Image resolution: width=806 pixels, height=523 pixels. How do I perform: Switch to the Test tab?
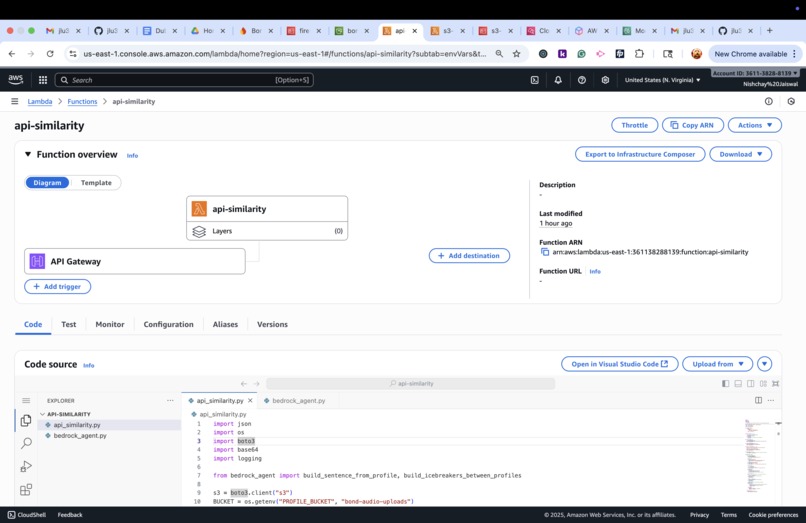[68, 324]
